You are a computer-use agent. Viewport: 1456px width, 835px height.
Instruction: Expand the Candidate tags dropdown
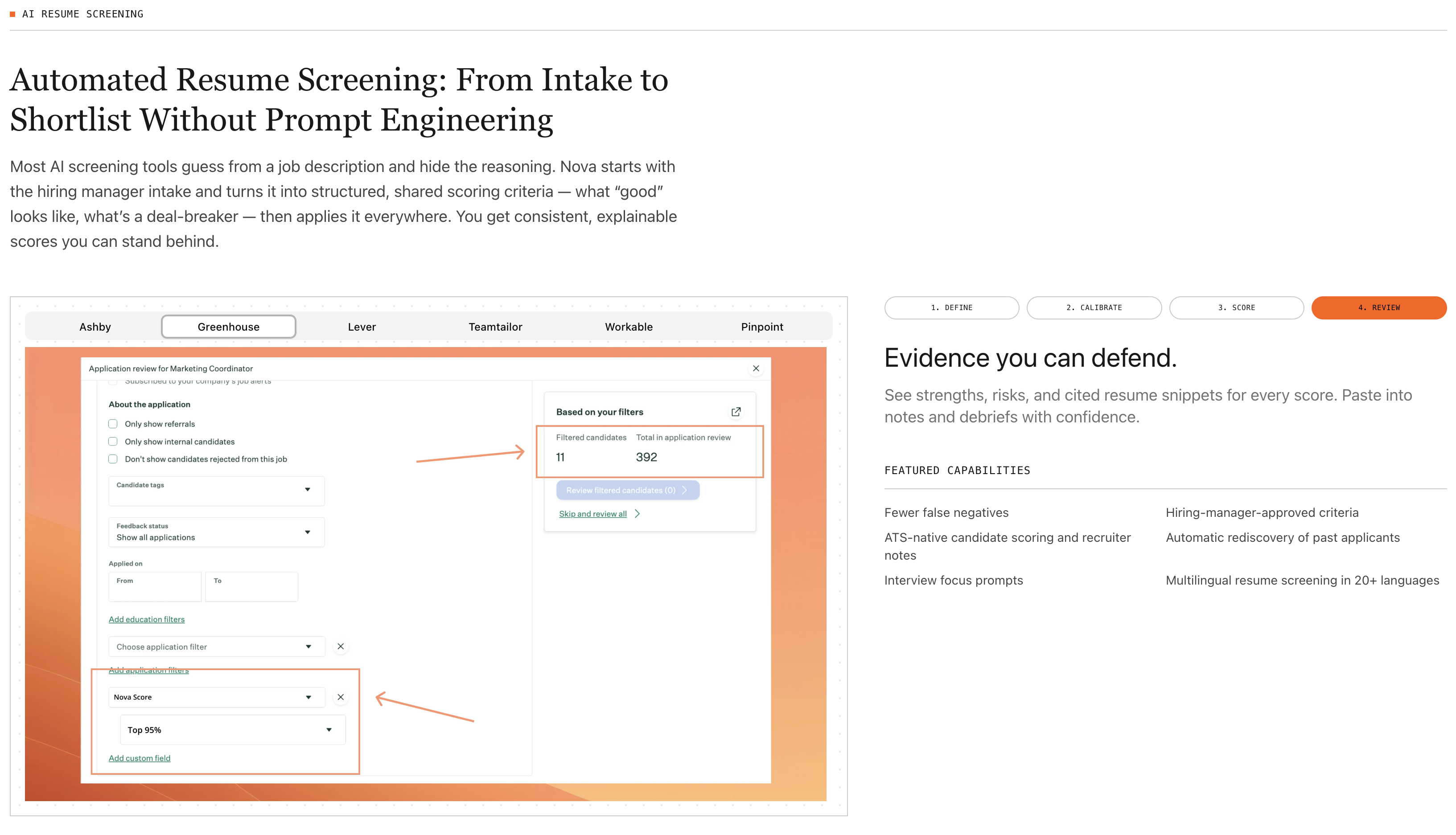coord(216,491)
